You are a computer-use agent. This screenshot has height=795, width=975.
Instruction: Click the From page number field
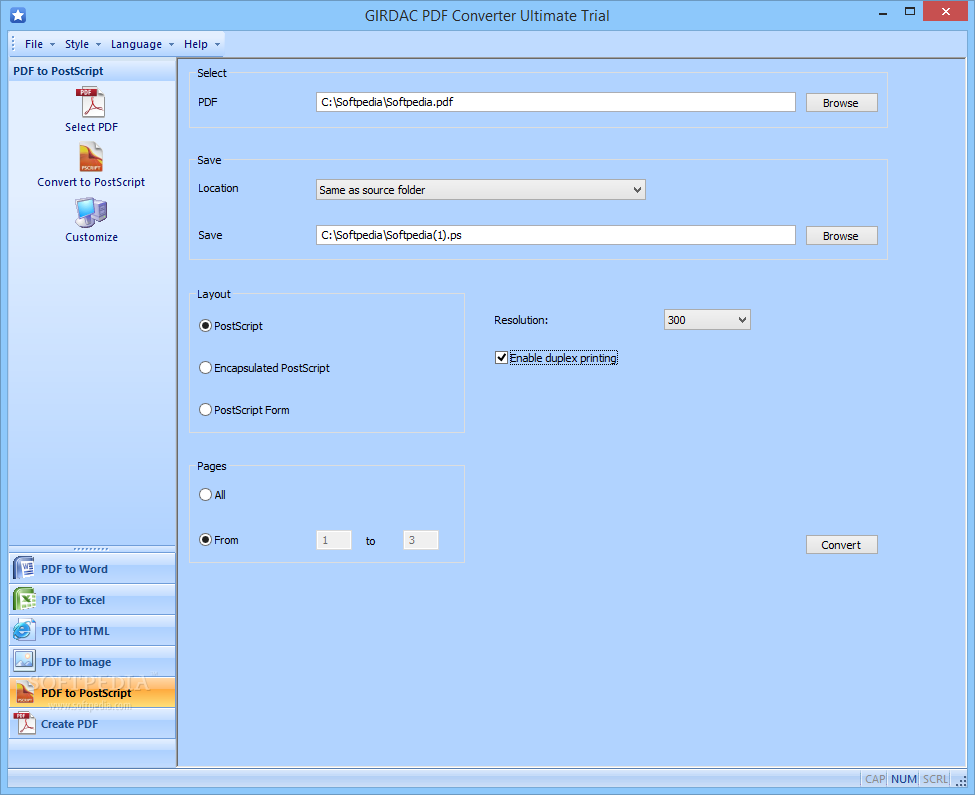click(x=334, y=540)
